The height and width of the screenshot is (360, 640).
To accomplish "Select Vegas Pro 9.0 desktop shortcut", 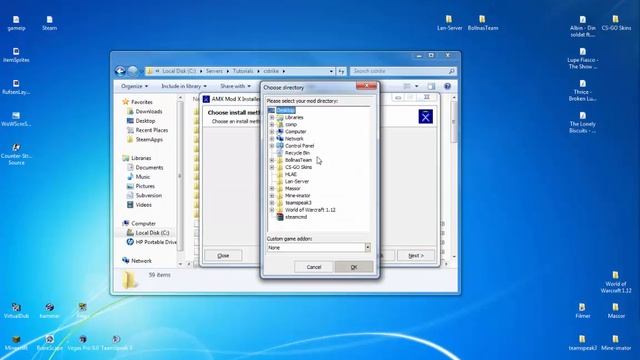I will click(x=83, y=343).
